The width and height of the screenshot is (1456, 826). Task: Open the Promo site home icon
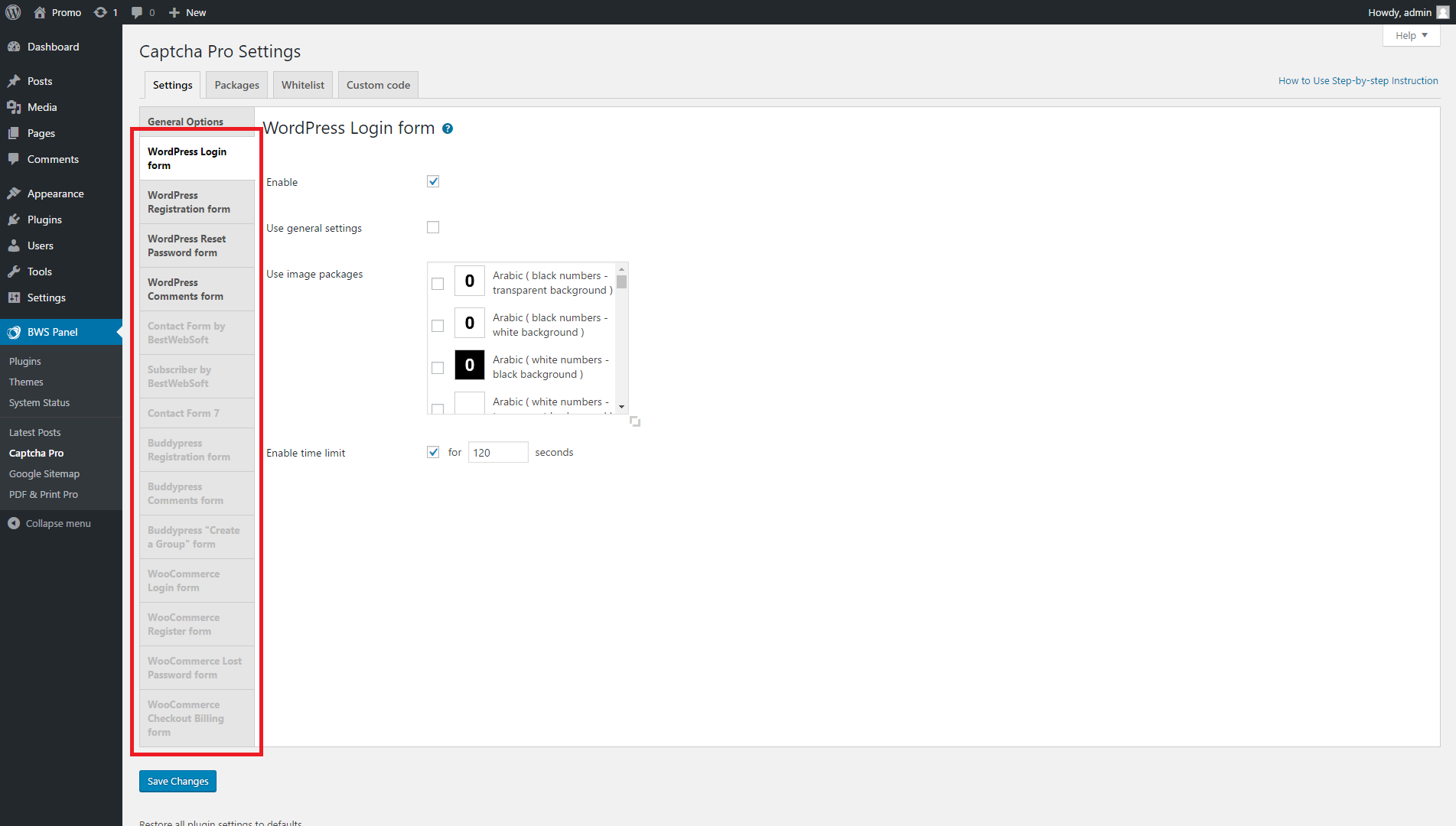[x=40, y=12]
